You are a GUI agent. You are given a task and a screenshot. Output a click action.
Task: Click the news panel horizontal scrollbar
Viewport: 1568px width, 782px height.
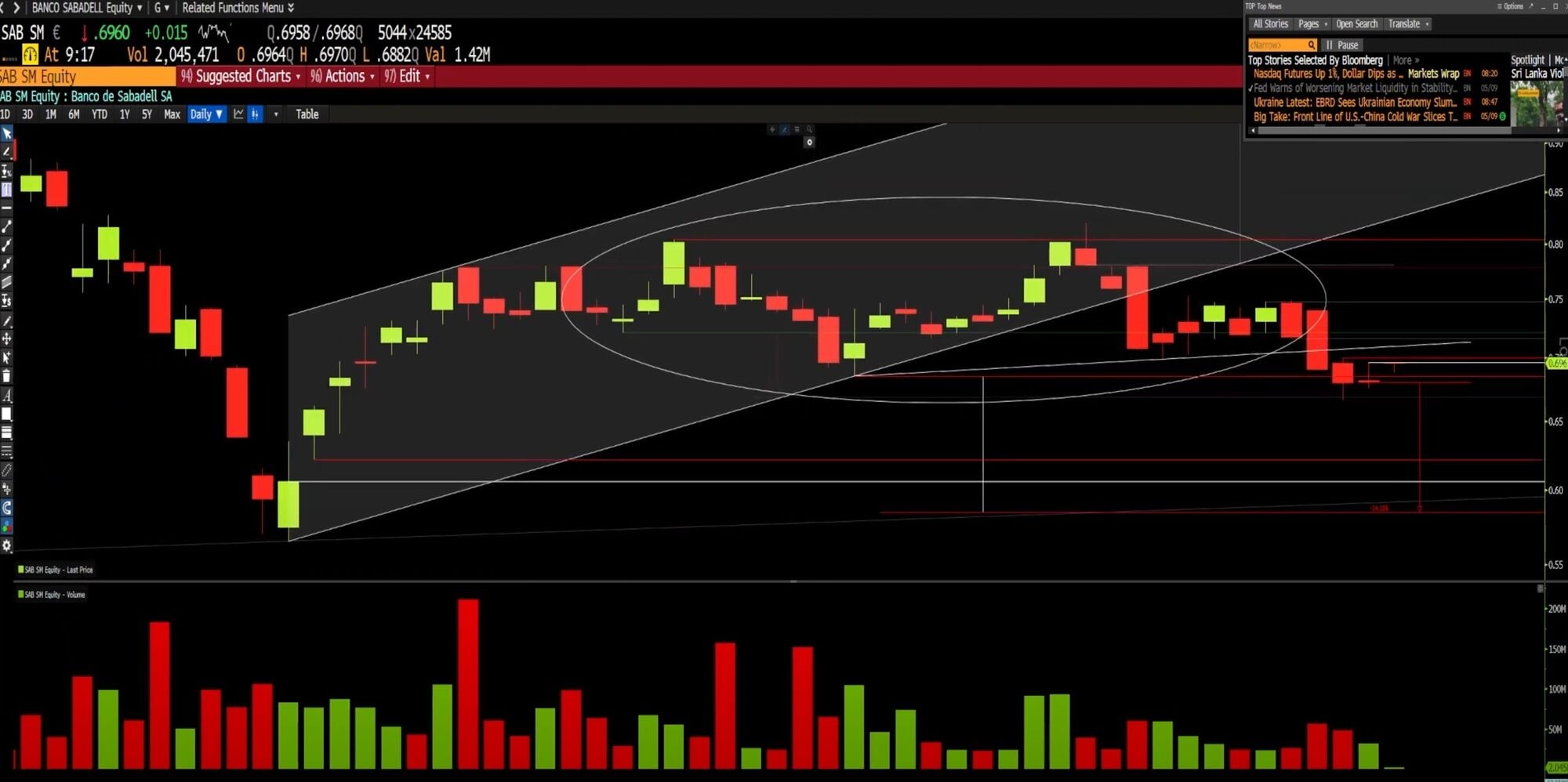1385,131
